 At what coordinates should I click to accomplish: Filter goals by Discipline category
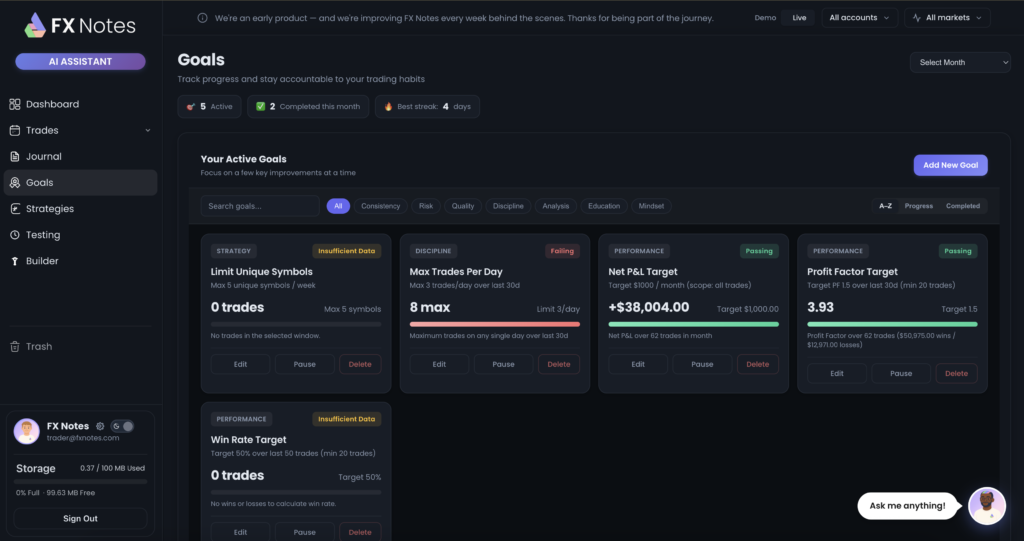tap(508, 206)
